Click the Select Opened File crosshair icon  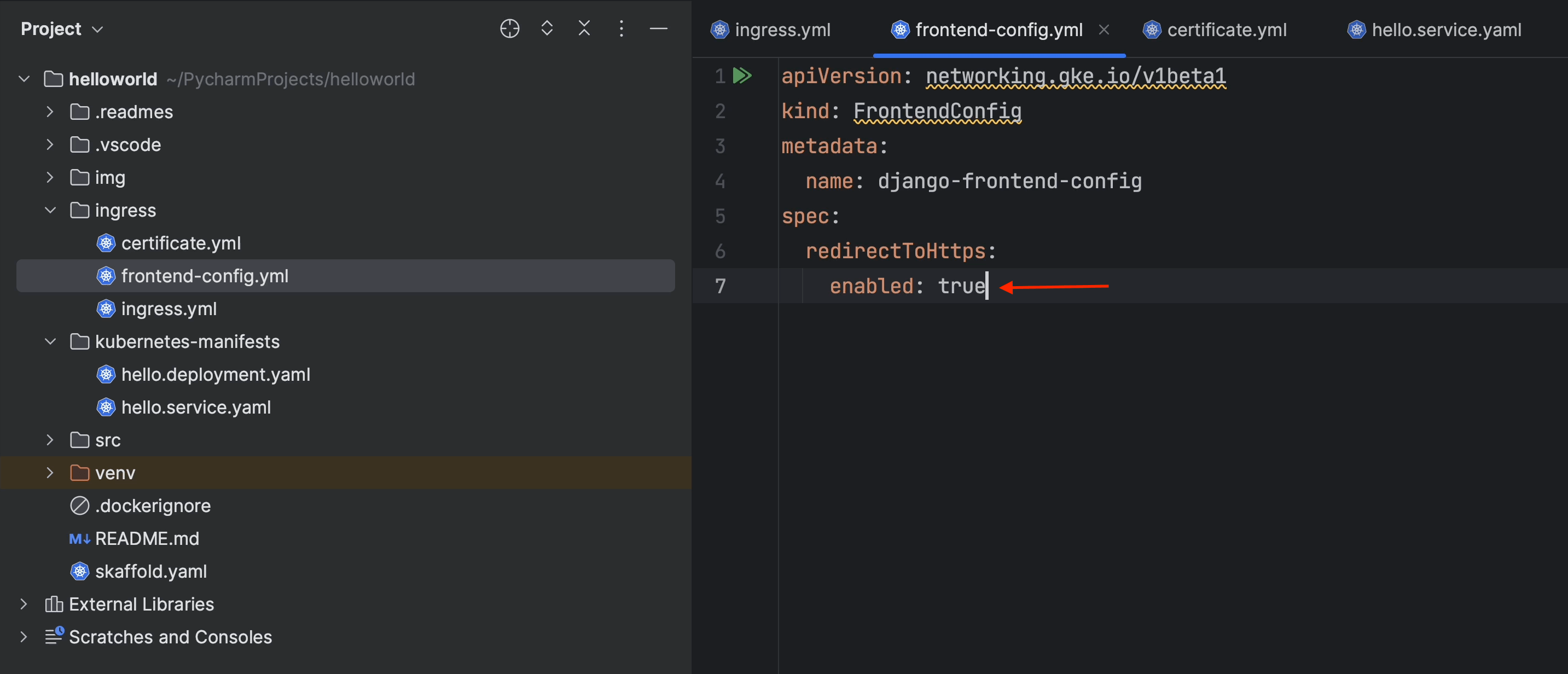(509, 28)
